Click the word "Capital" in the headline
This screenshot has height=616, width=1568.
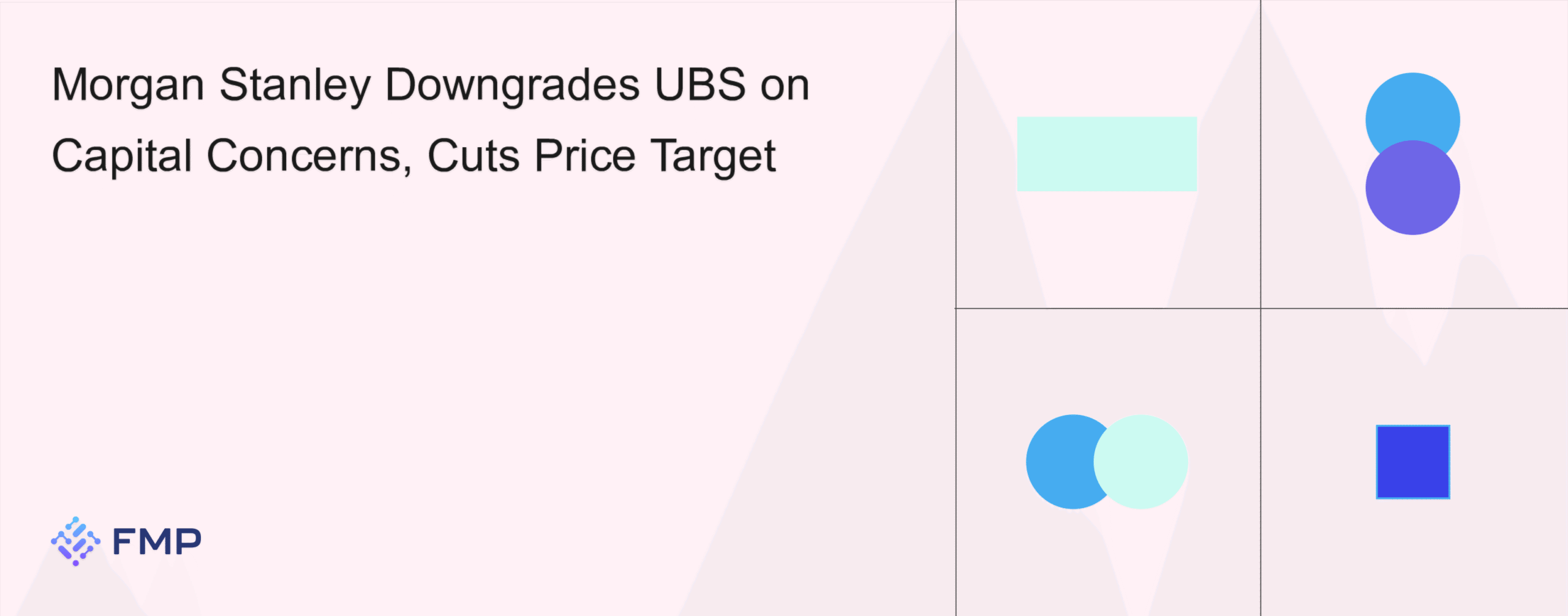(122, 156)
